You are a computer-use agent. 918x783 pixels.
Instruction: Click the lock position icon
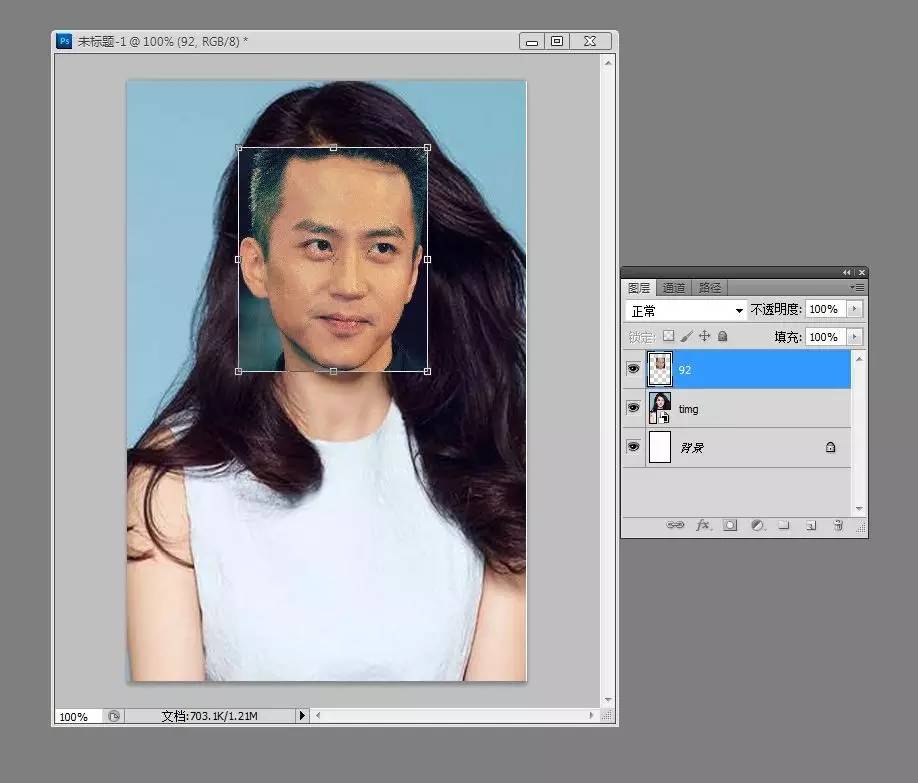704,337
